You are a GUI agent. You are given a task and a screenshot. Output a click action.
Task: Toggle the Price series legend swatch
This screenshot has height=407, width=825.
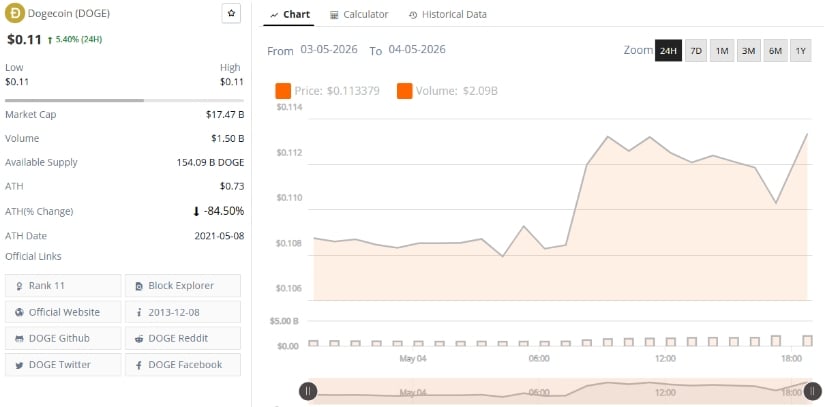tap(283, 91)
